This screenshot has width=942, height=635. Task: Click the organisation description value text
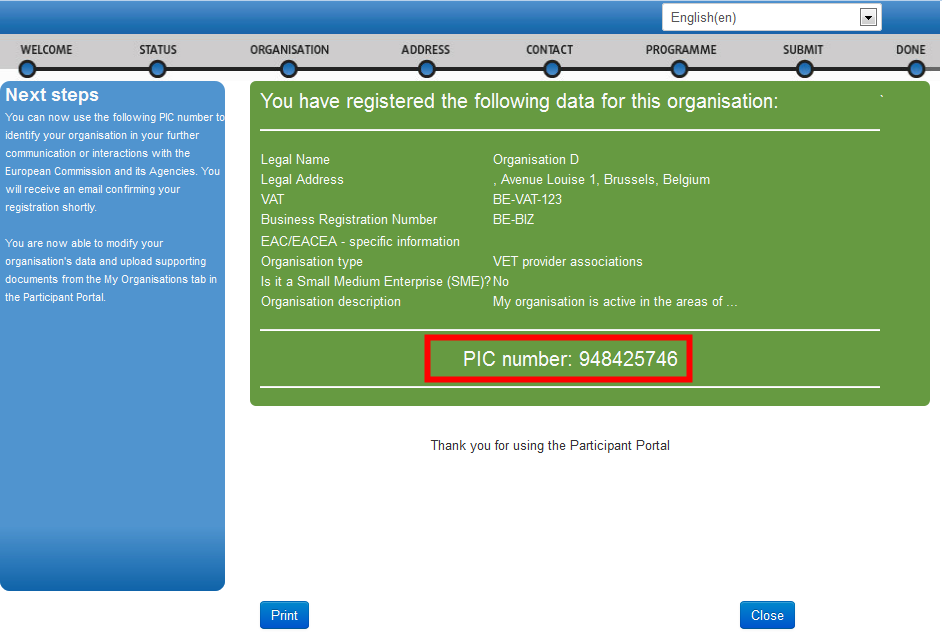(615, 302)
